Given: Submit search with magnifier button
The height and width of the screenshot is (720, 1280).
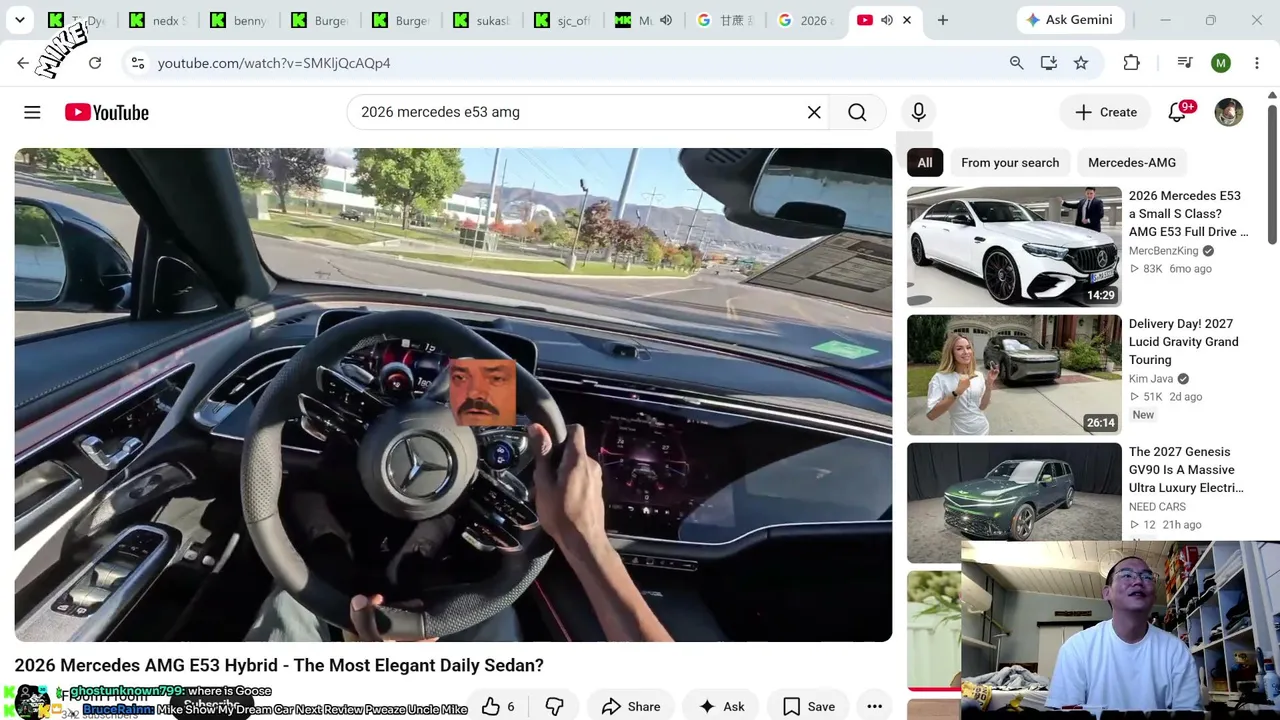Looking at the screenshot, I should coord(857,113).
